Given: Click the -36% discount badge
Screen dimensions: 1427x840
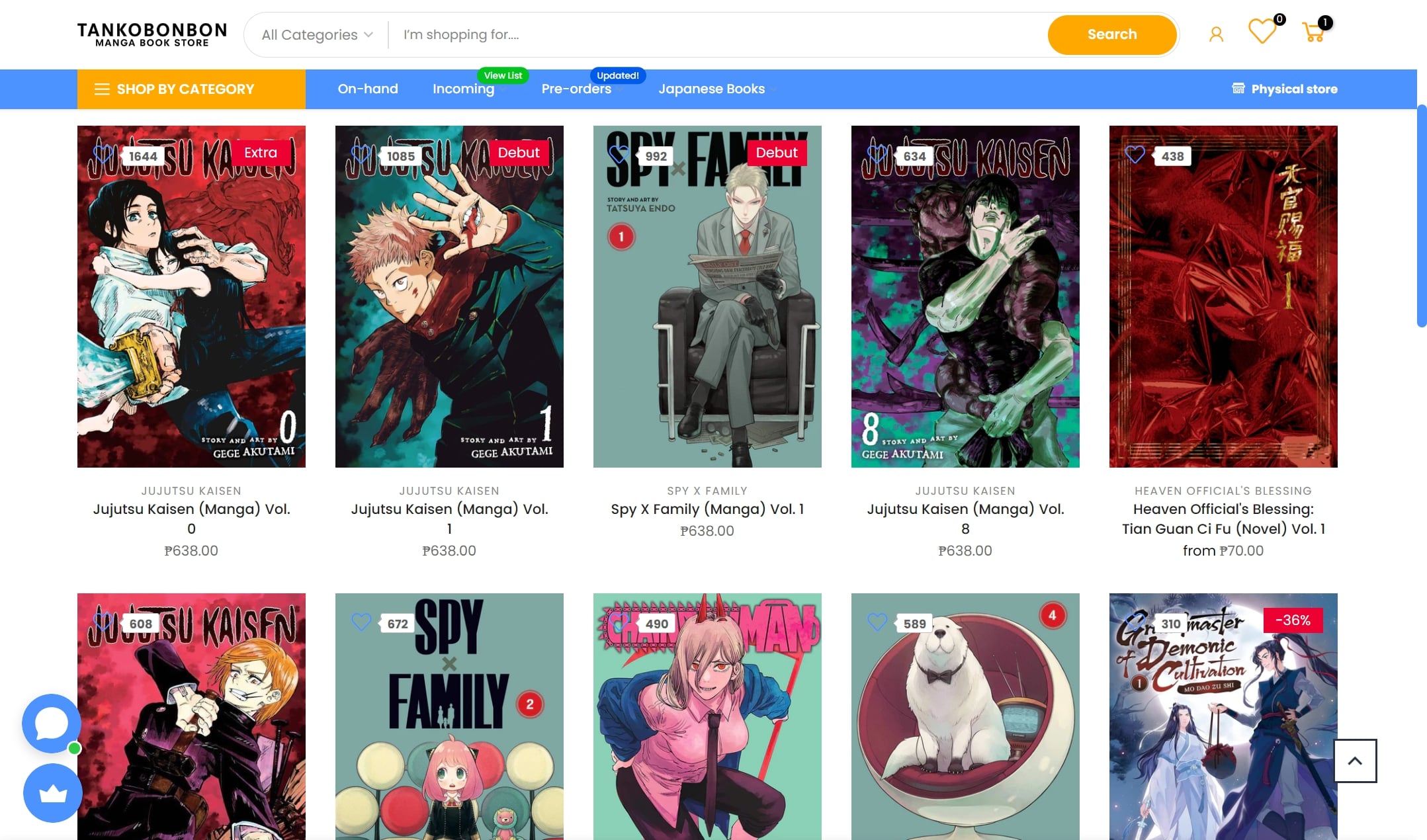Looking at the screenshot, I should coord(1293,620).
